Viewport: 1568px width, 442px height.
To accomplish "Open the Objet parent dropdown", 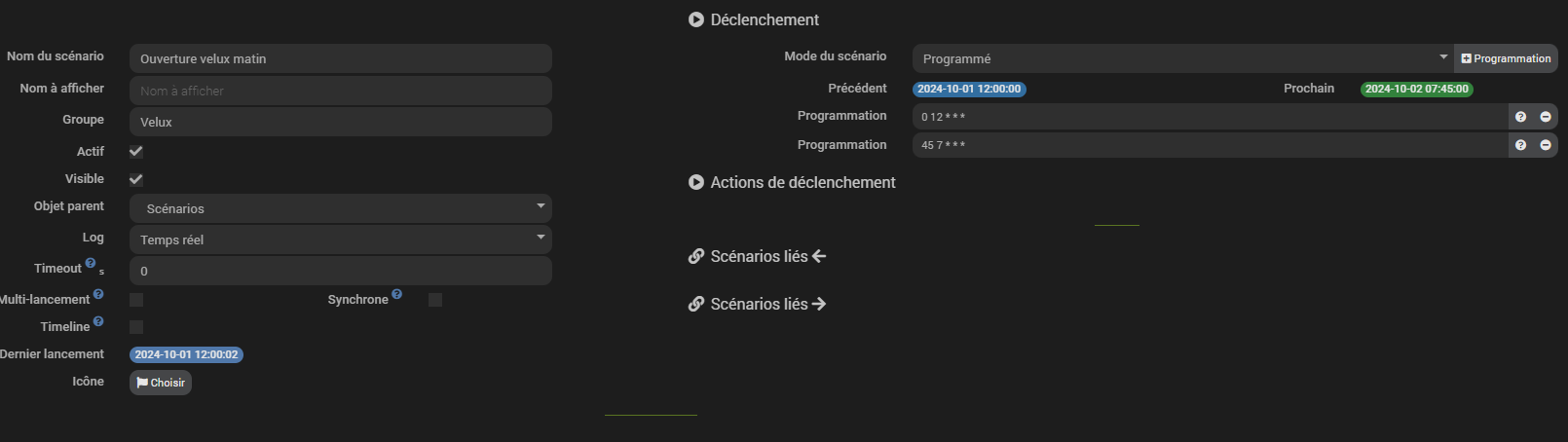I will coord(340,208).
